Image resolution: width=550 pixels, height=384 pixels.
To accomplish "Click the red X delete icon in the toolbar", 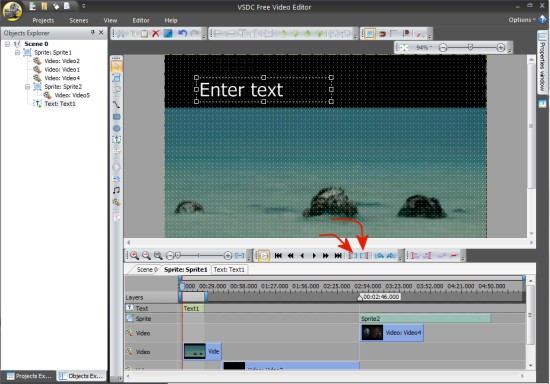I will coord(156,34).
